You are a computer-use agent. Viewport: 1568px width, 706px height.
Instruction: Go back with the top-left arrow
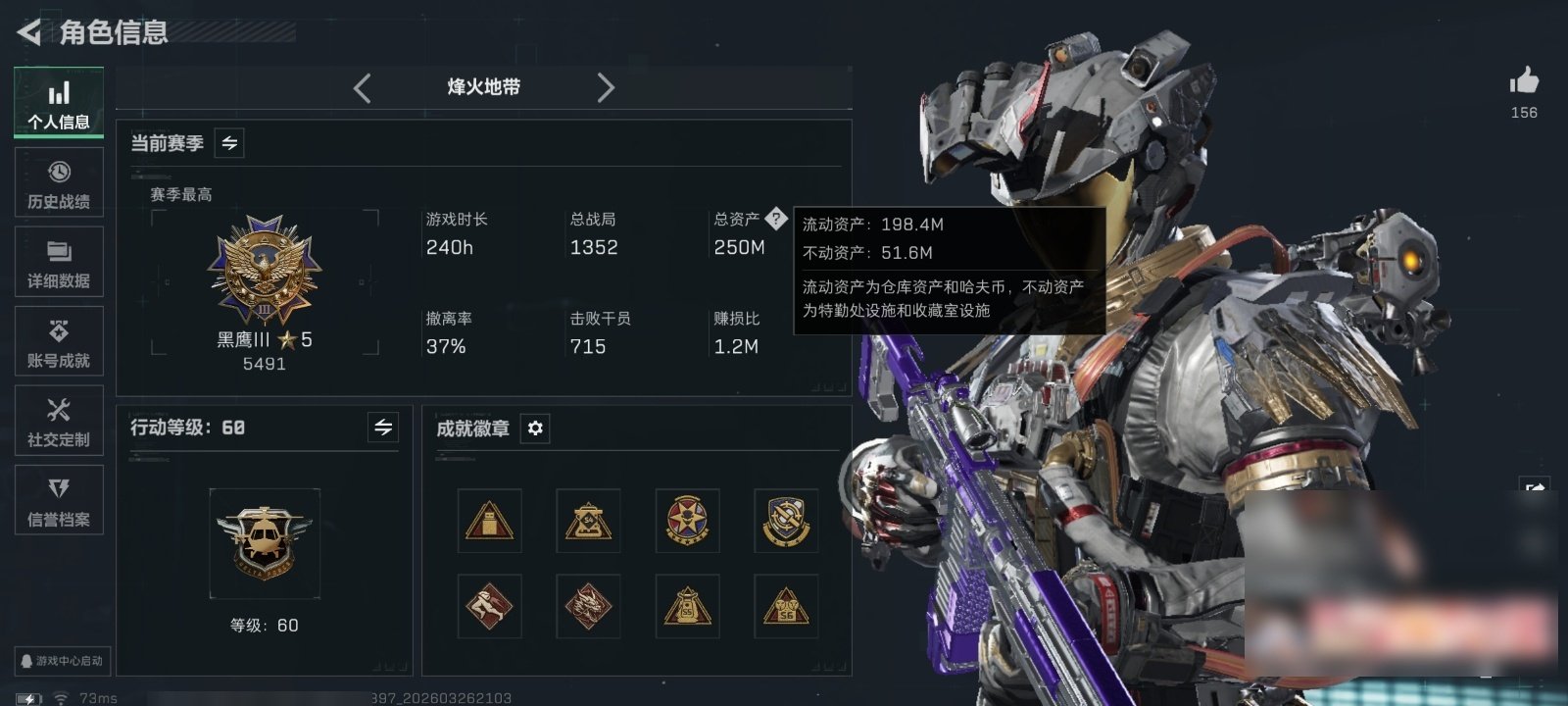point(28,32)
